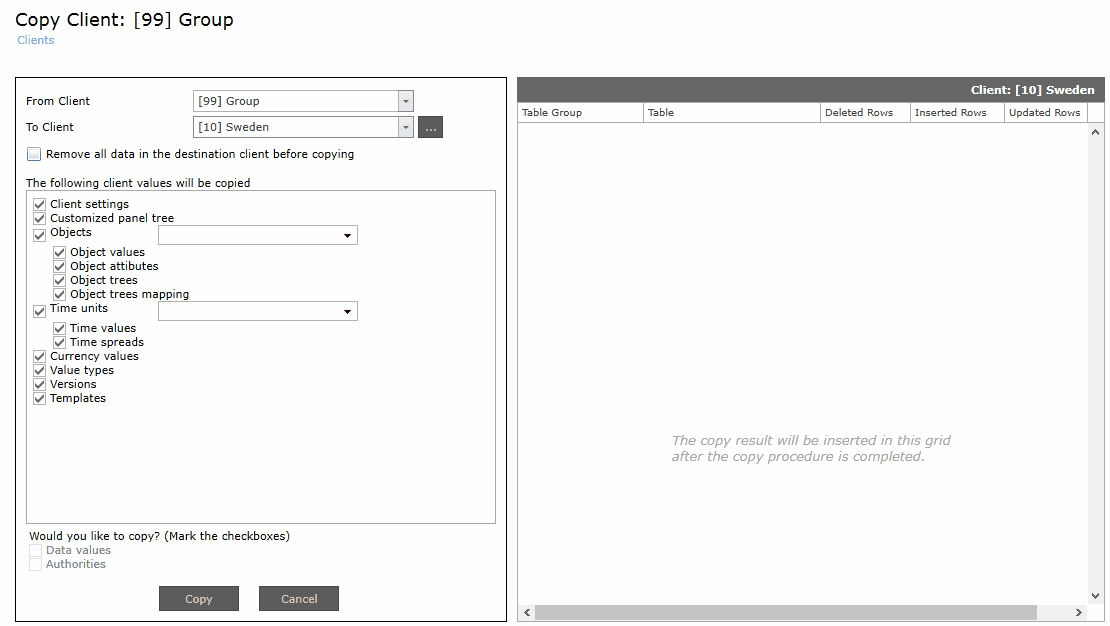Uncheck the Customized panel tree option
Screen dimensions: 1110x626
pos(39,218)
